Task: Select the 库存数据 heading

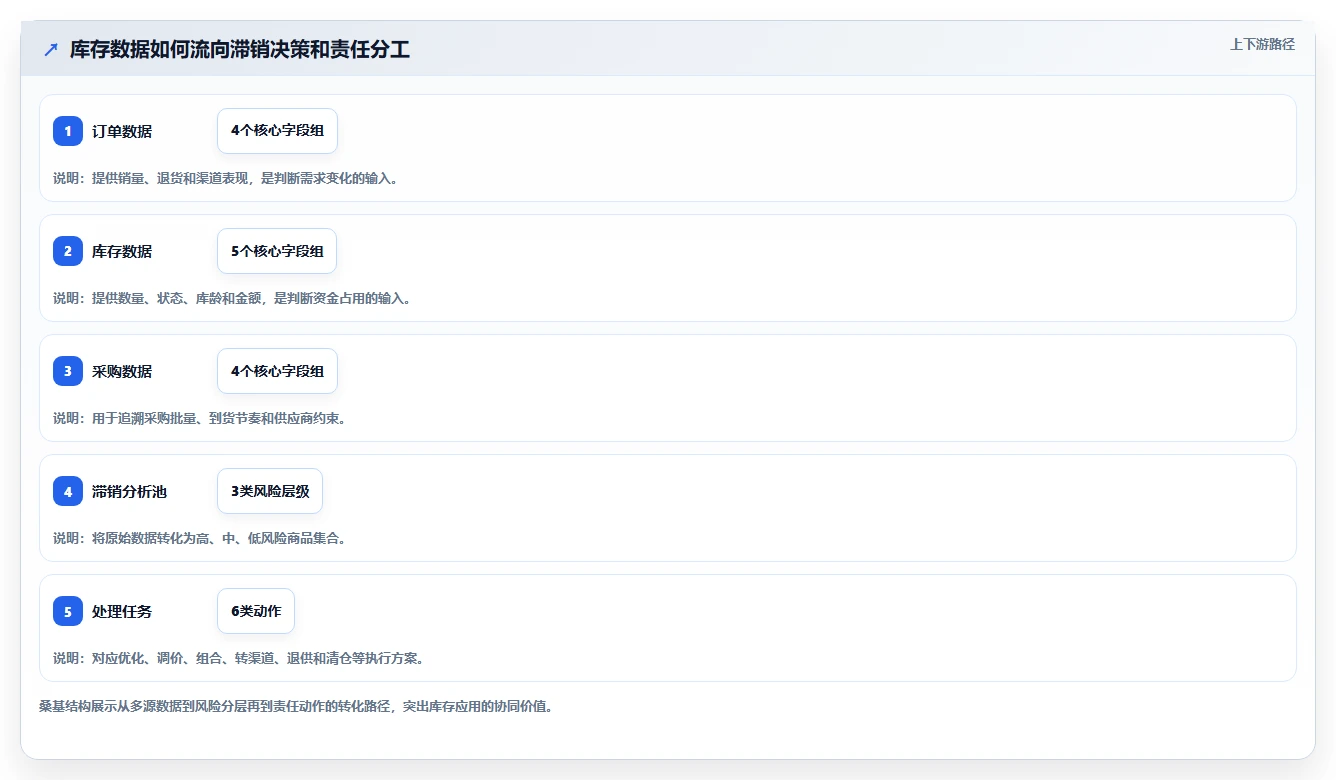Action: (122, 251)
